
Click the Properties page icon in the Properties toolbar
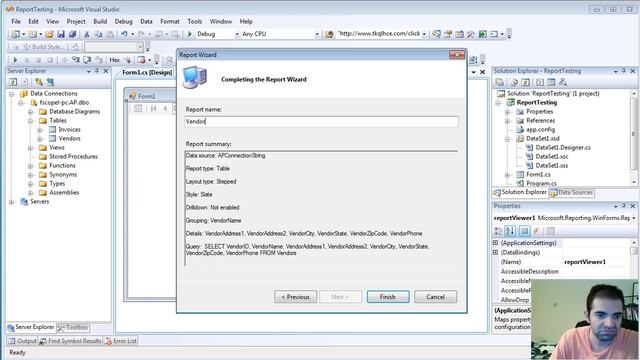(550, 231)
